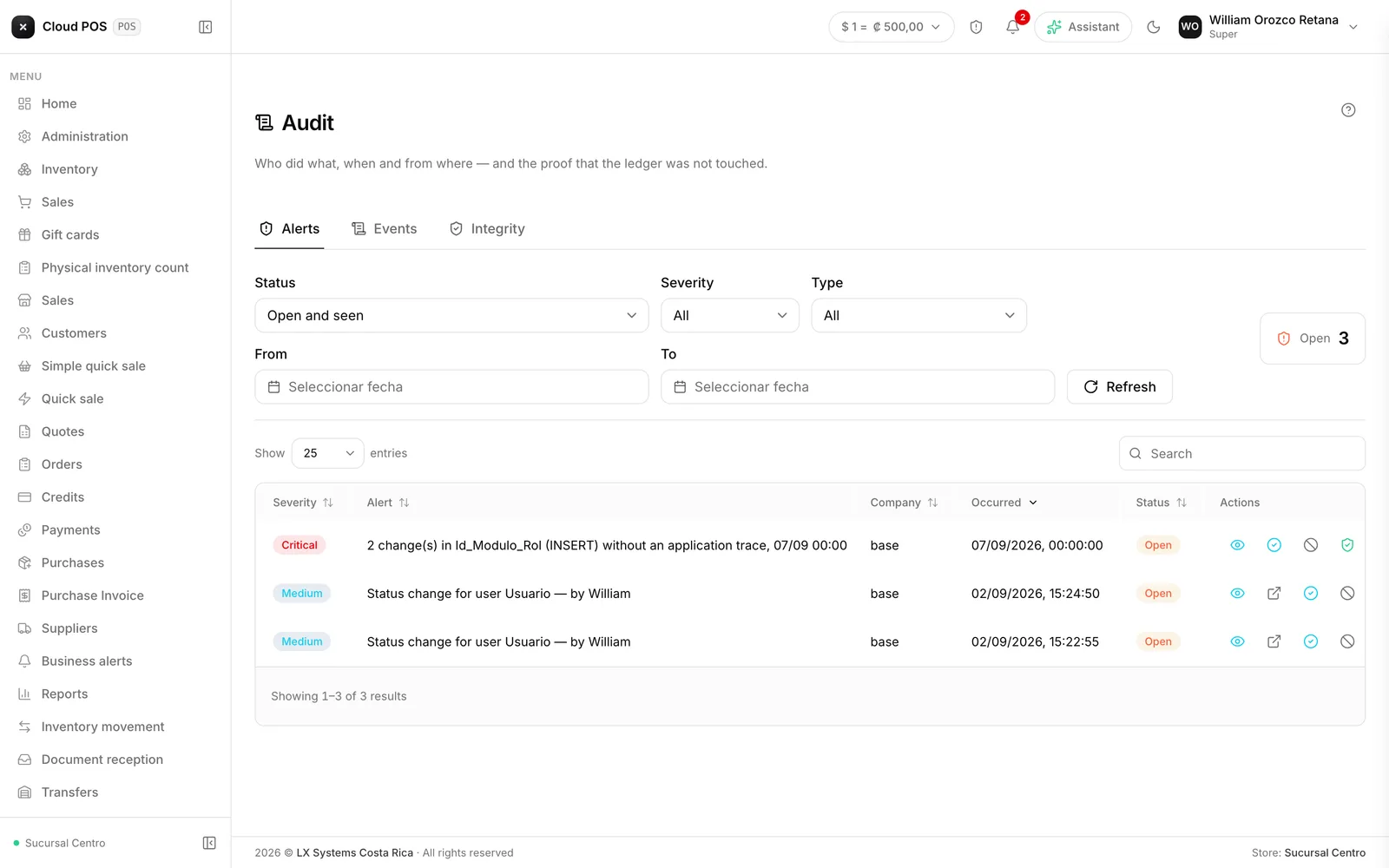Open Reports in sidebar menu
Image resolution: width=1389 pixels, height=868 pixels.
tap(65, 694)
